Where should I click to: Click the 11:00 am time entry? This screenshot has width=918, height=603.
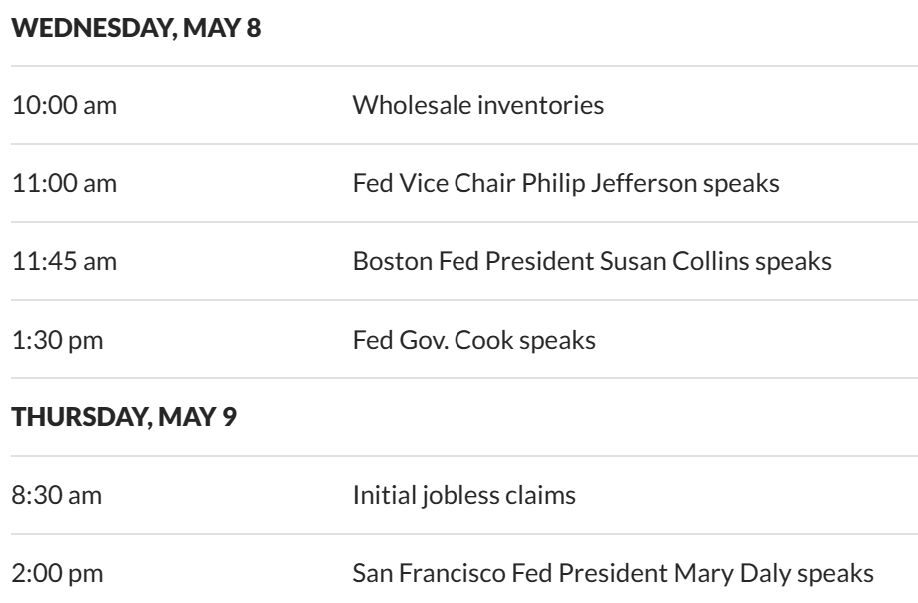click(64, 183)
